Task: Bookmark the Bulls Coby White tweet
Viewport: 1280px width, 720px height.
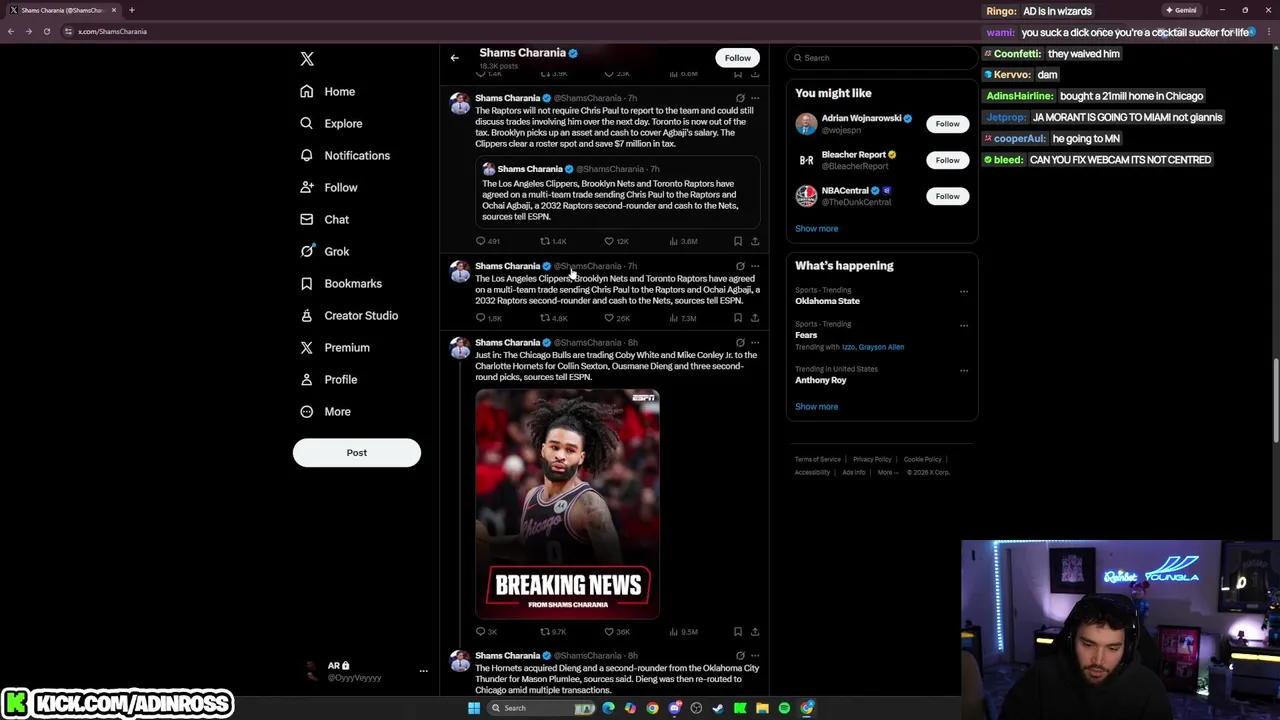Action: (738, 632)
